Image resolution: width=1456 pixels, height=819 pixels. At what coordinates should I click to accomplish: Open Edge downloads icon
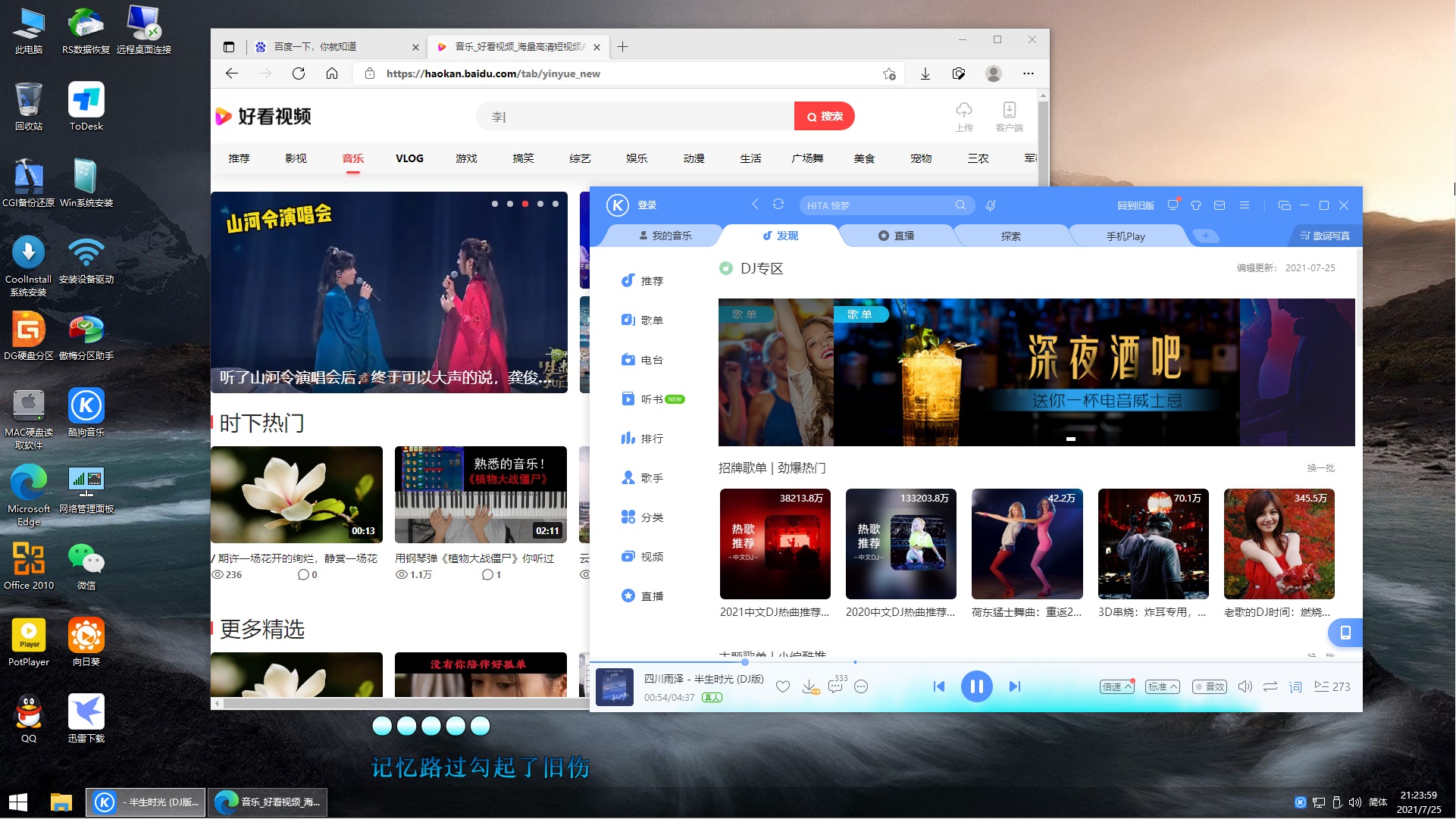click(925, 73)
